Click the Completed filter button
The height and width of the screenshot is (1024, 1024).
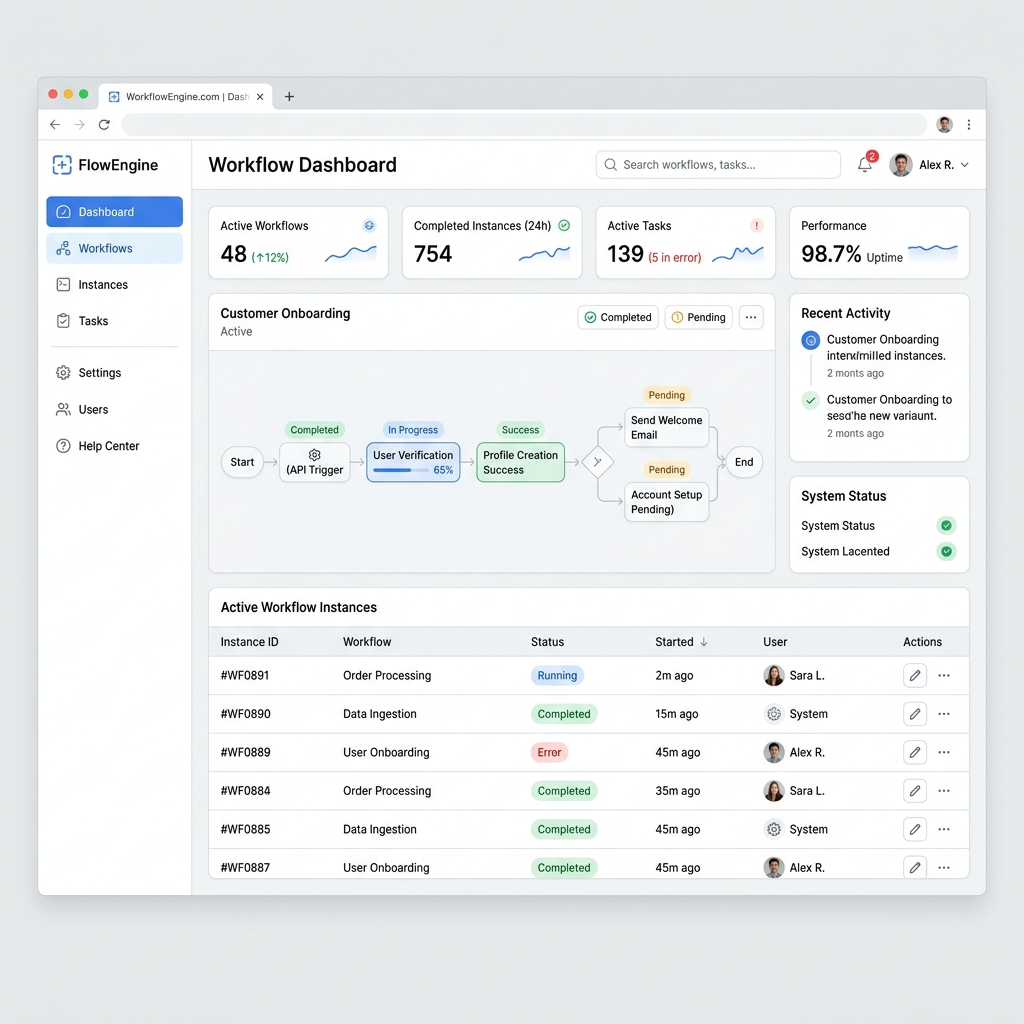(618, 317)
